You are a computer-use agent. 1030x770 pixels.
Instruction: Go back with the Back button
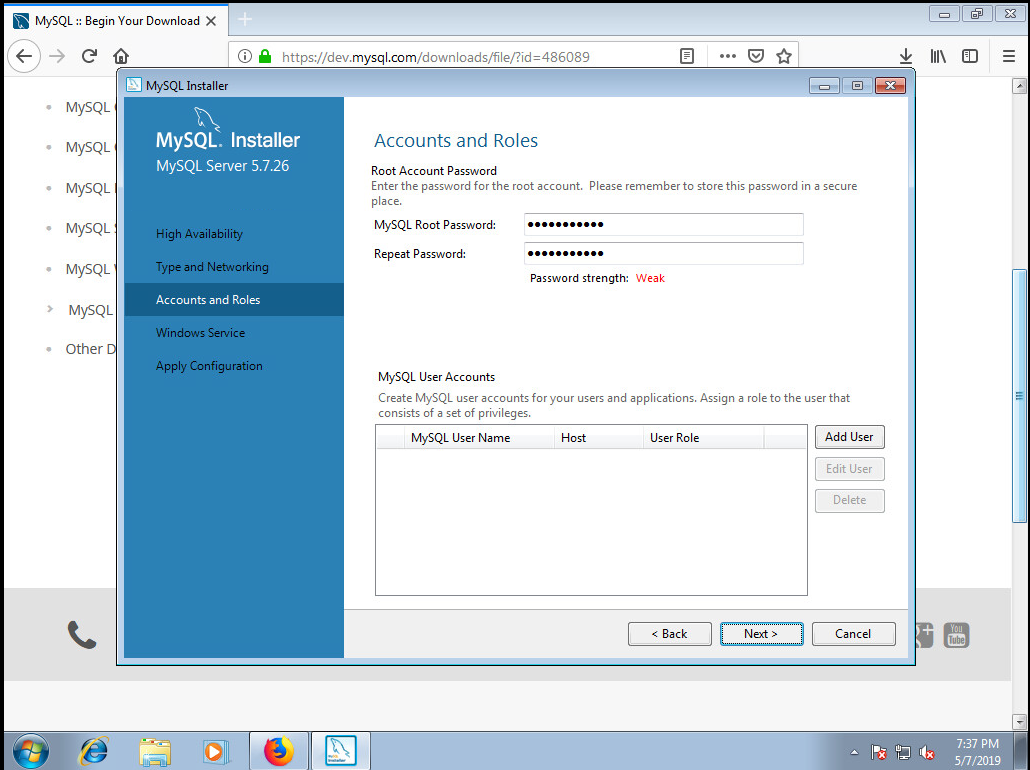pyautogui.click(x=669, y=633)
